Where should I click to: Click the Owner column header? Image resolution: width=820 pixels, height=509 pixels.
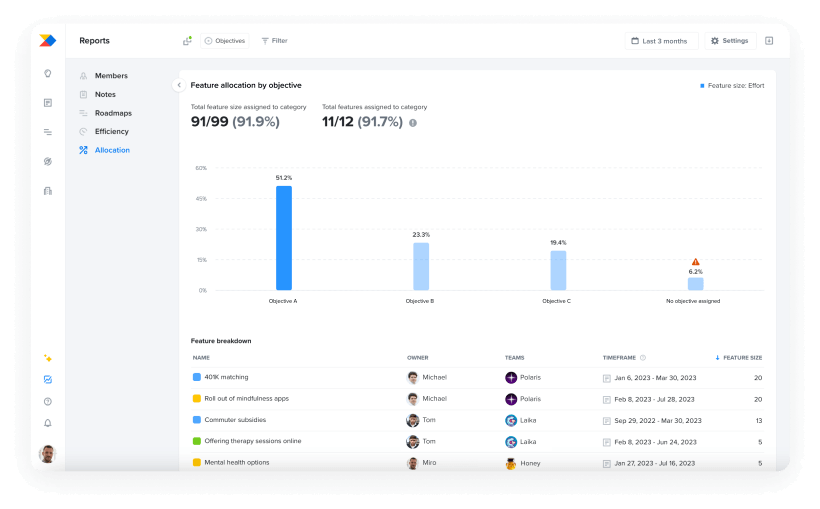point(417,358)
